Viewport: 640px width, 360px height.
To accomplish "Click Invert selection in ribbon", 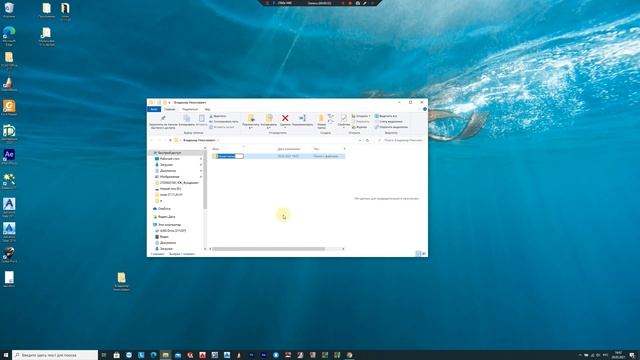I will (391, 127).
